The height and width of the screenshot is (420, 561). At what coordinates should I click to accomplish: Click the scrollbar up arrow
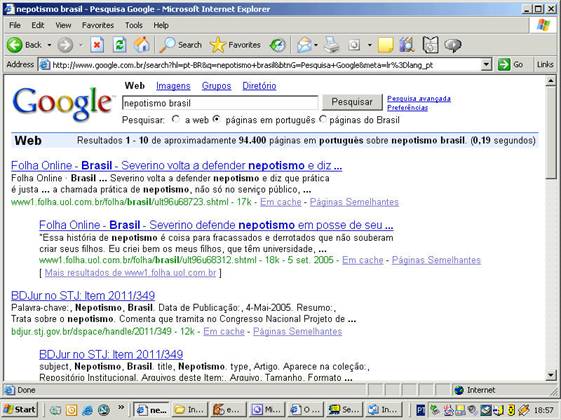[x=551, y=82]
